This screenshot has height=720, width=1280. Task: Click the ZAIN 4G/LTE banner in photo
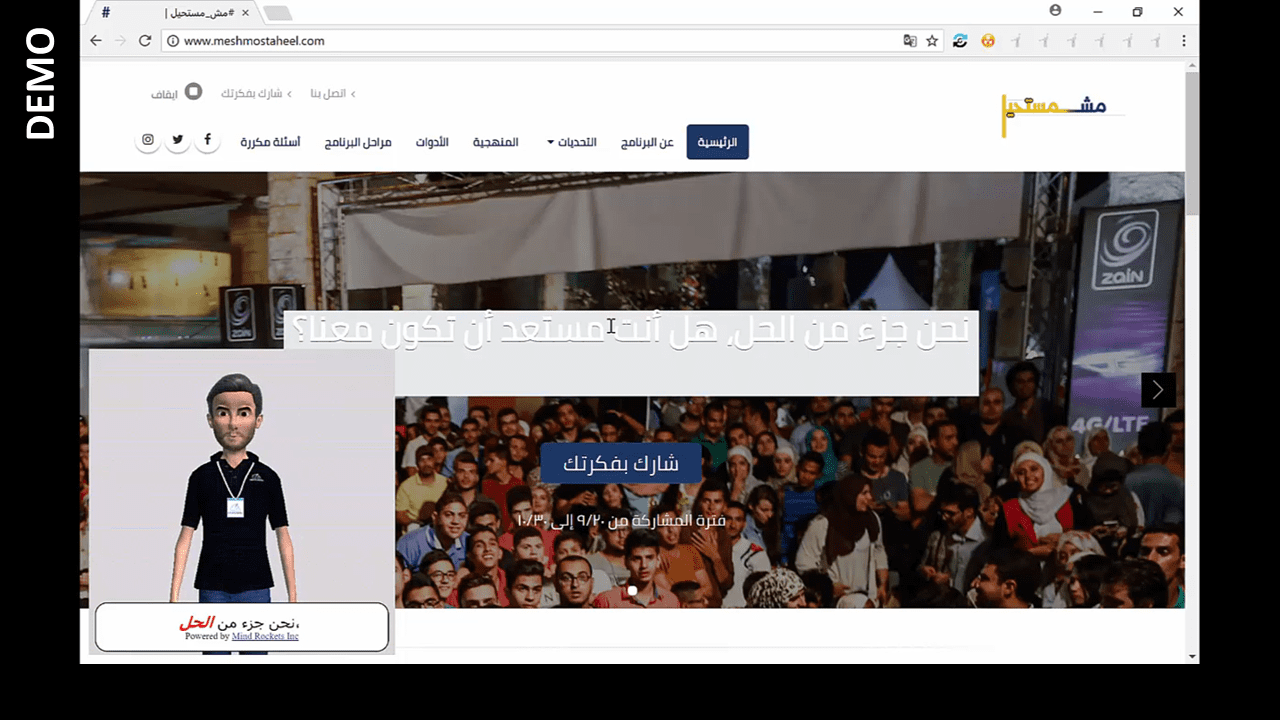click(x=1126, y=320)
